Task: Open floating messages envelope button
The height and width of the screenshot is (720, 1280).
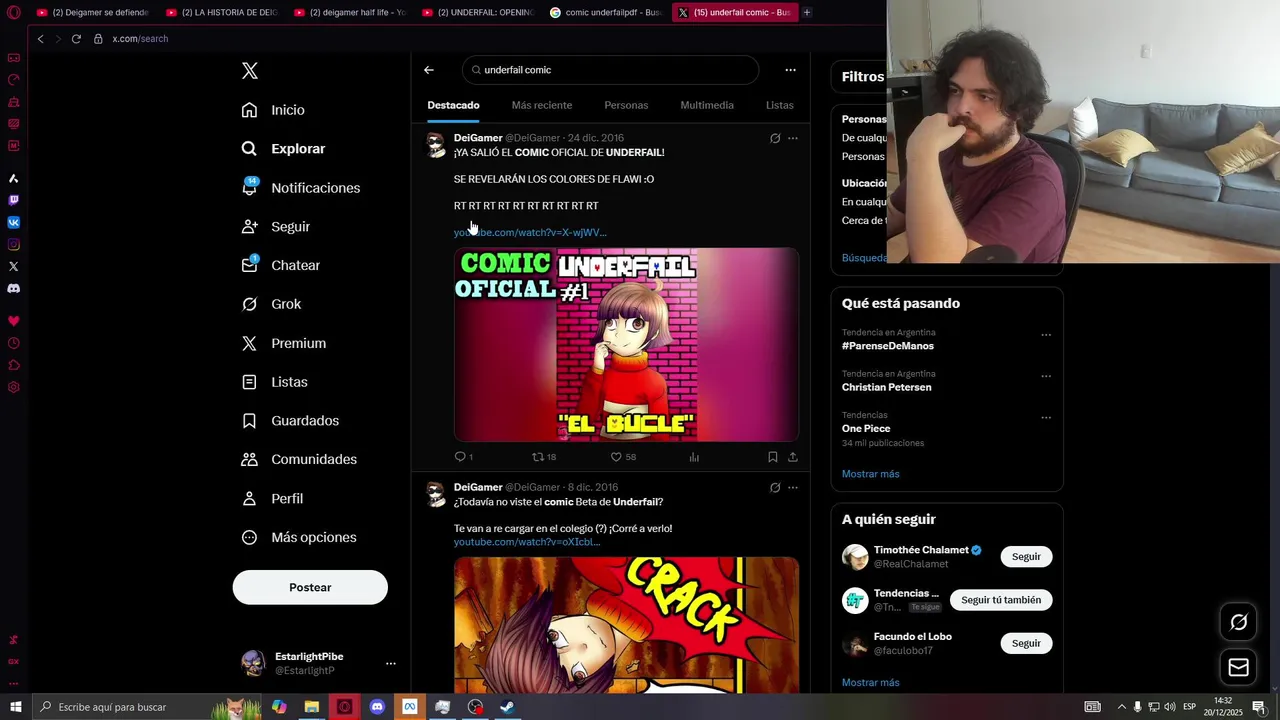Action: tap(1238, 667)
